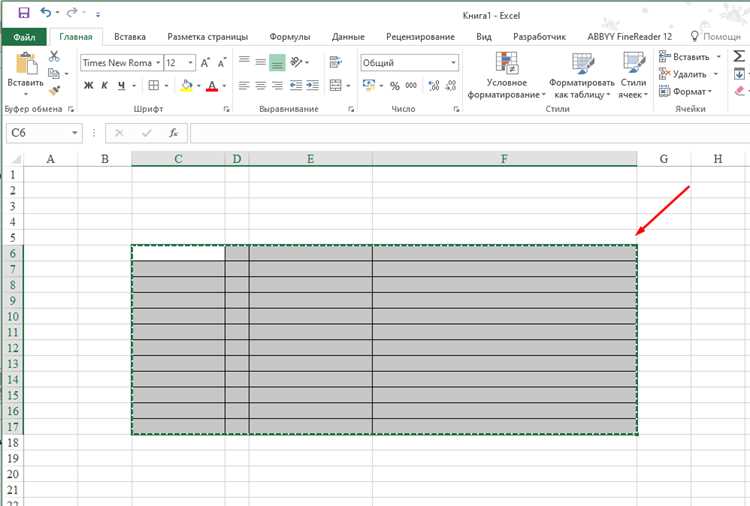750x506 pixels.
Task: Click the text orientation icon
Action: [x=296, y=62]
